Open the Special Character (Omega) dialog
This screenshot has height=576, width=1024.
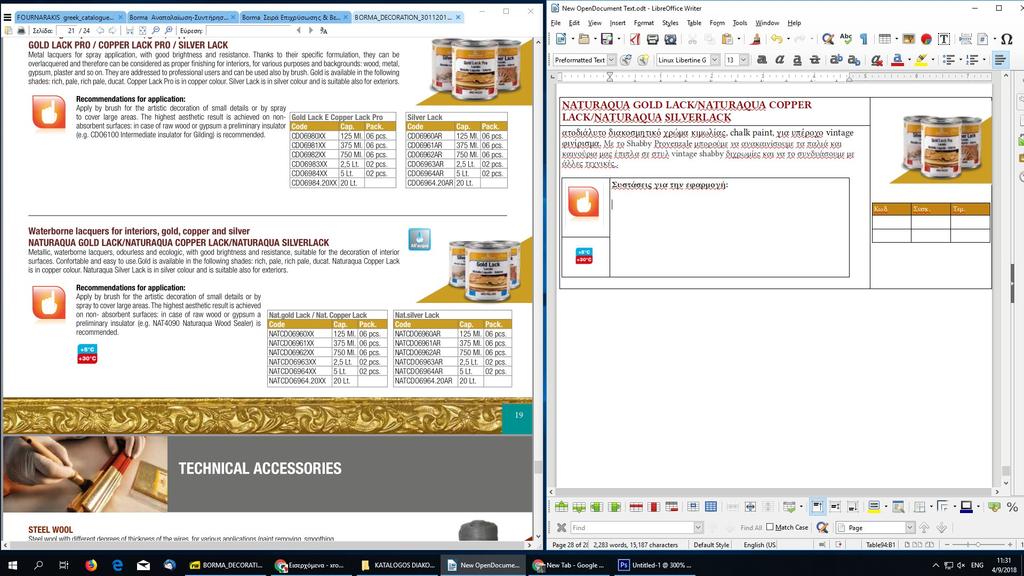[1006, 39]
